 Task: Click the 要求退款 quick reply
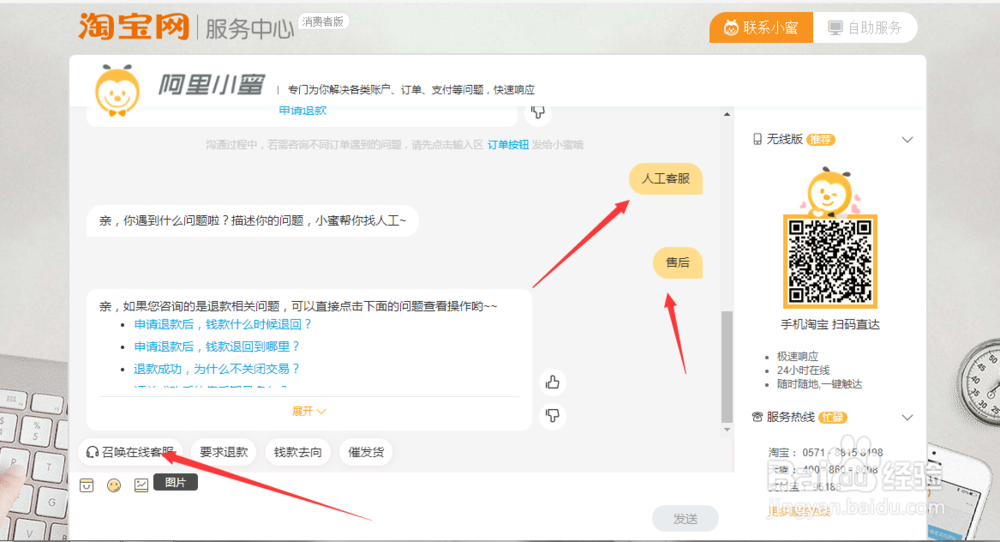[x=223, y=452]
